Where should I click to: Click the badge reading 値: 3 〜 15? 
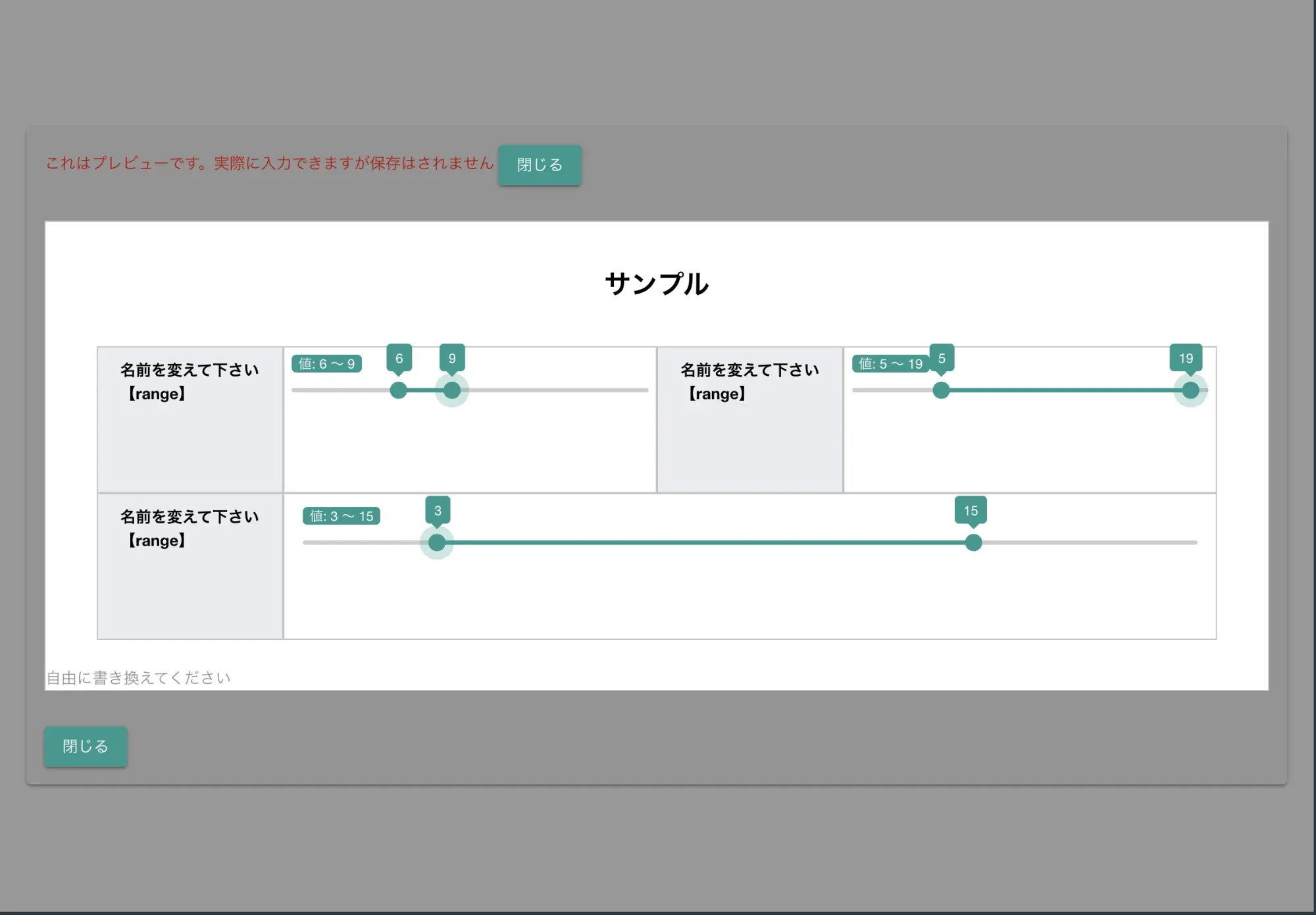click(341, 516)
